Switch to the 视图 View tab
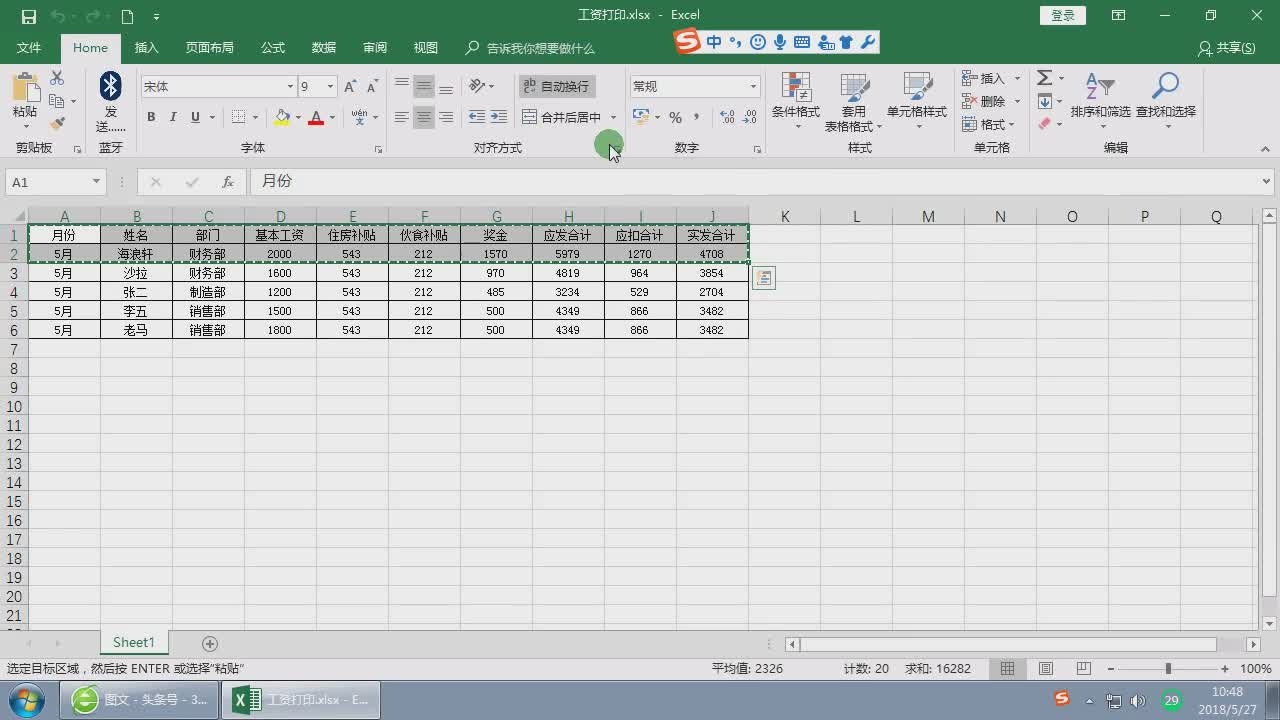This screenshot has height=720, width=1280. click(426, 48)
